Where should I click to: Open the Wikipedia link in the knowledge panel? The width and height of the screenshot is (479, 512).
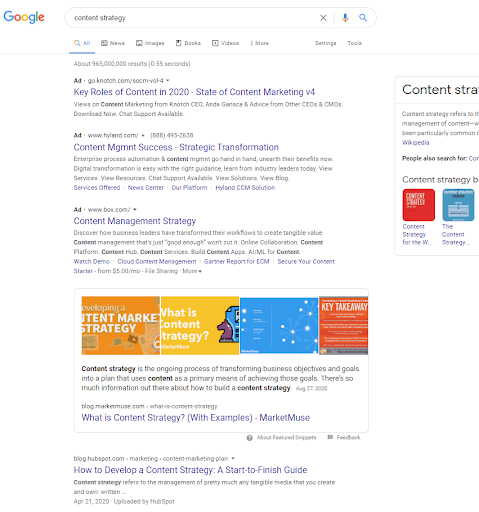415,143
